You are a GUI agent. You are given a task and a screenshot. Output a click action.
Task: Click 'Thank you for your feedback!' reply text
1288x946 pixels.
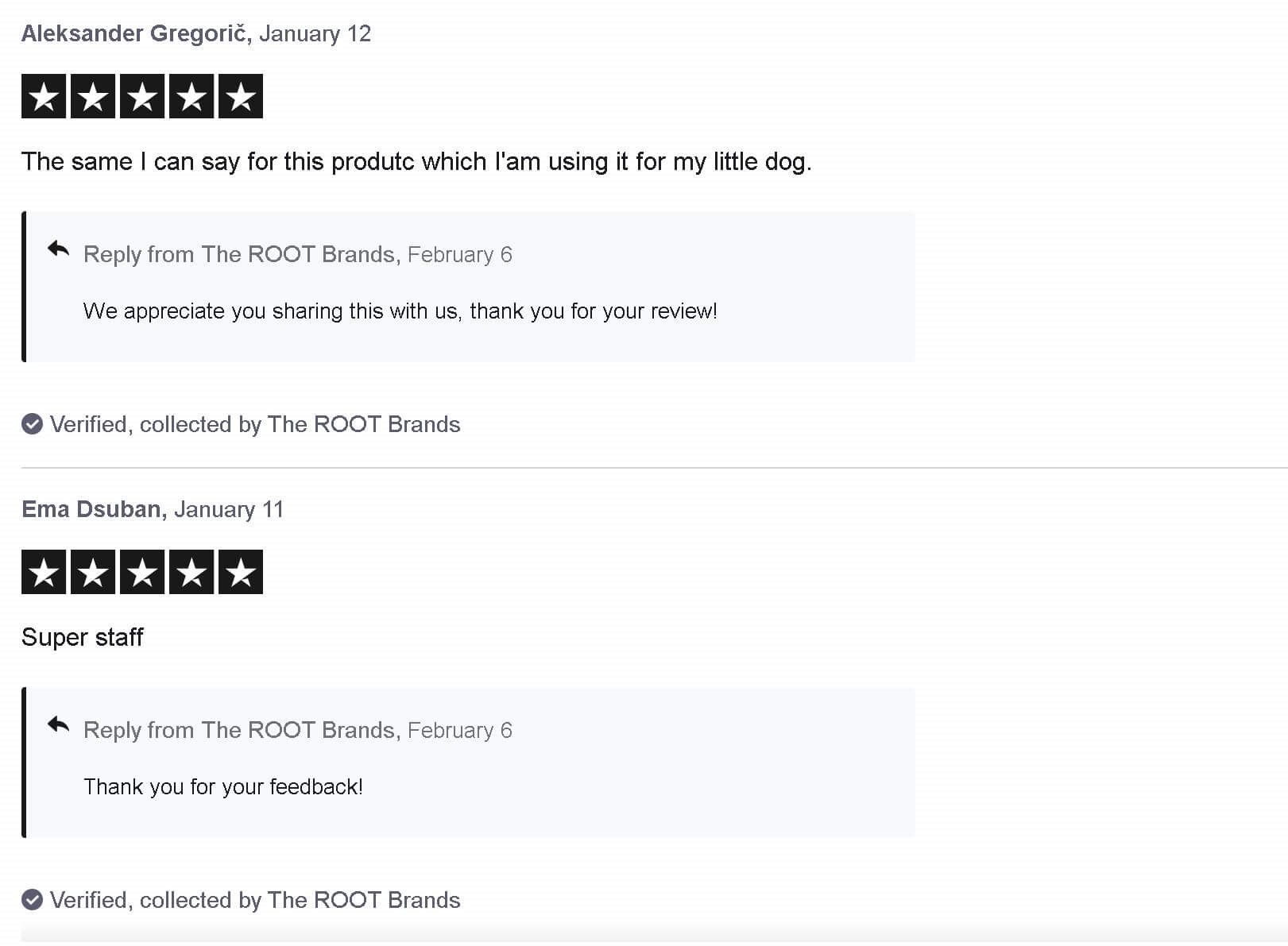coord(223,786)
